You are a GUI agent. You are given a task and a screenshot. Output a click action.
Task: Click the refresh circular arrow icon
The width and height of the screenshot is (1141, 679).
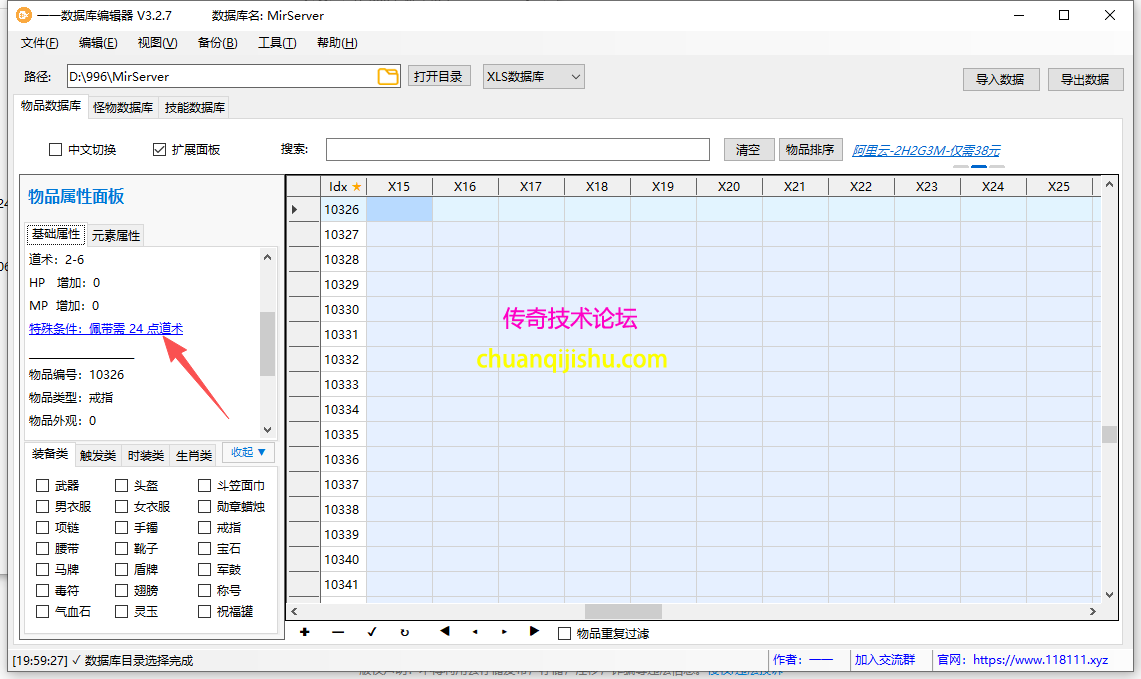[x=406, y=633]
